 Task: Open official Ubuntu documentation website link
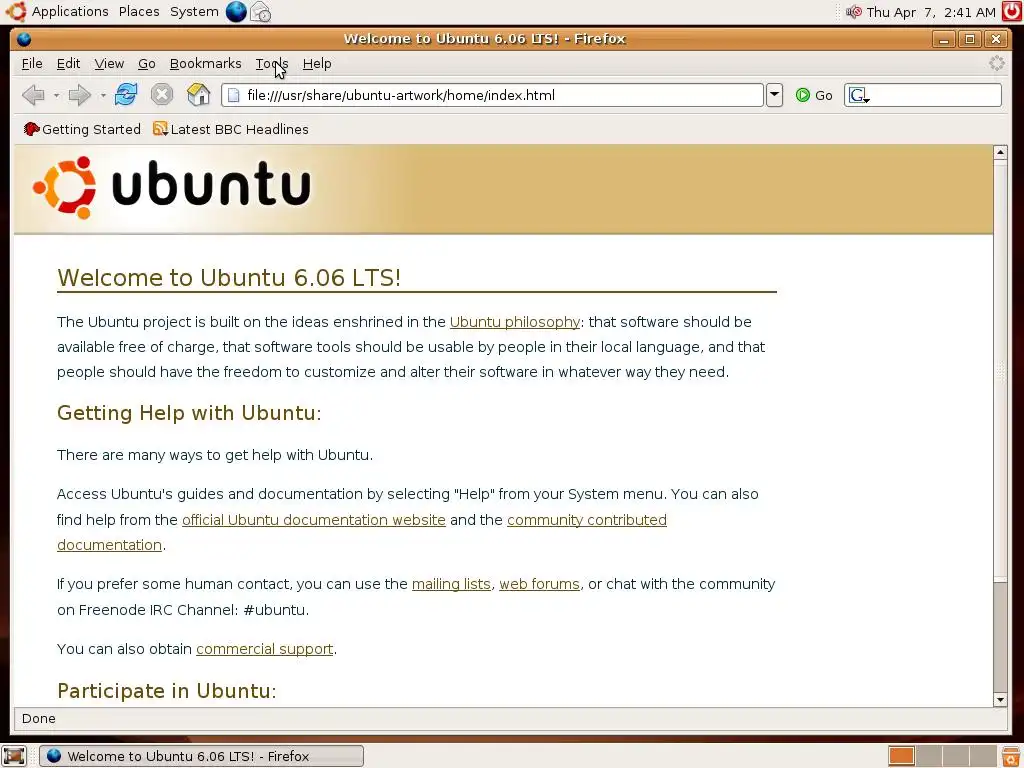tap(313, 520)
